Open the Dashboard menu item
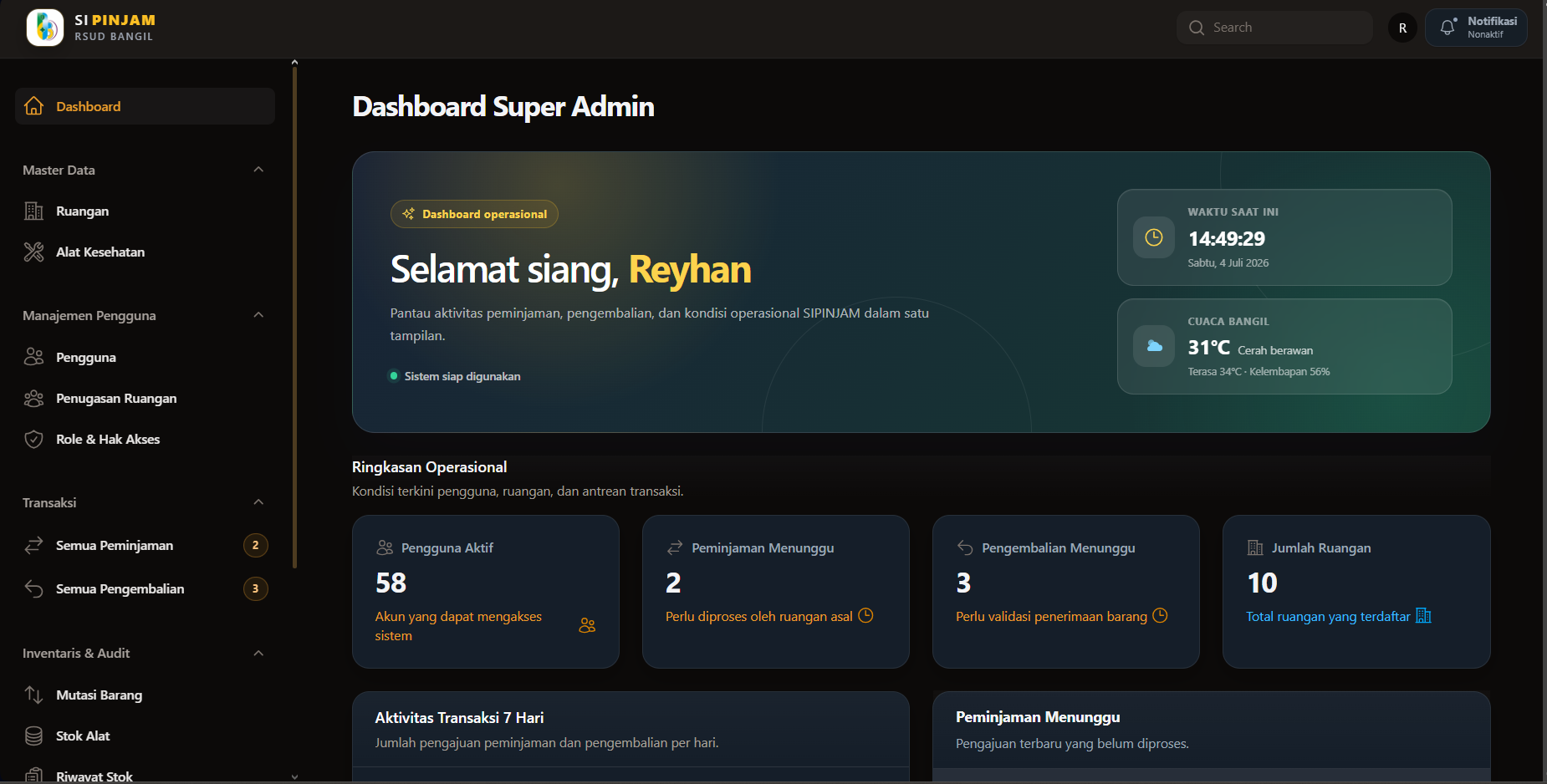This screenshot has width=1547, height=784. click(145, 106)
